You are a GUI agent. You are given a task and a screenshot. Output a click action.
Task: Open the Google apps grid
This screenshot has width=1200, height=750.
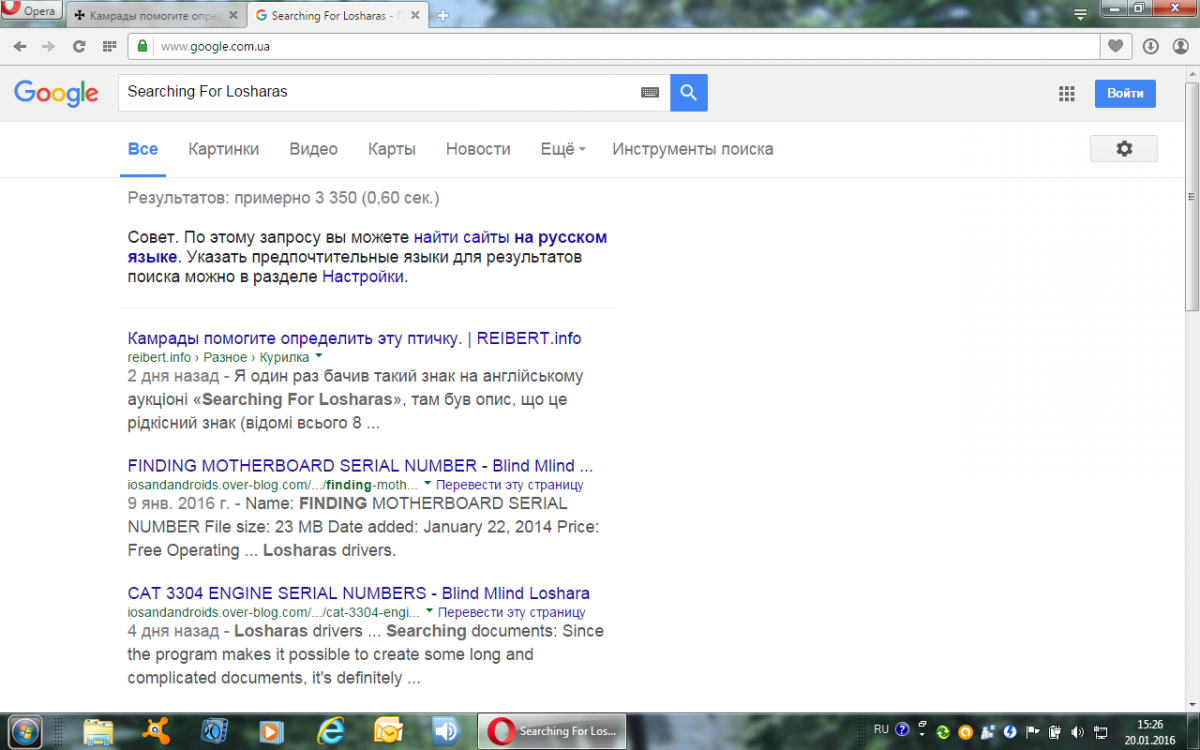pos(1067,93)
